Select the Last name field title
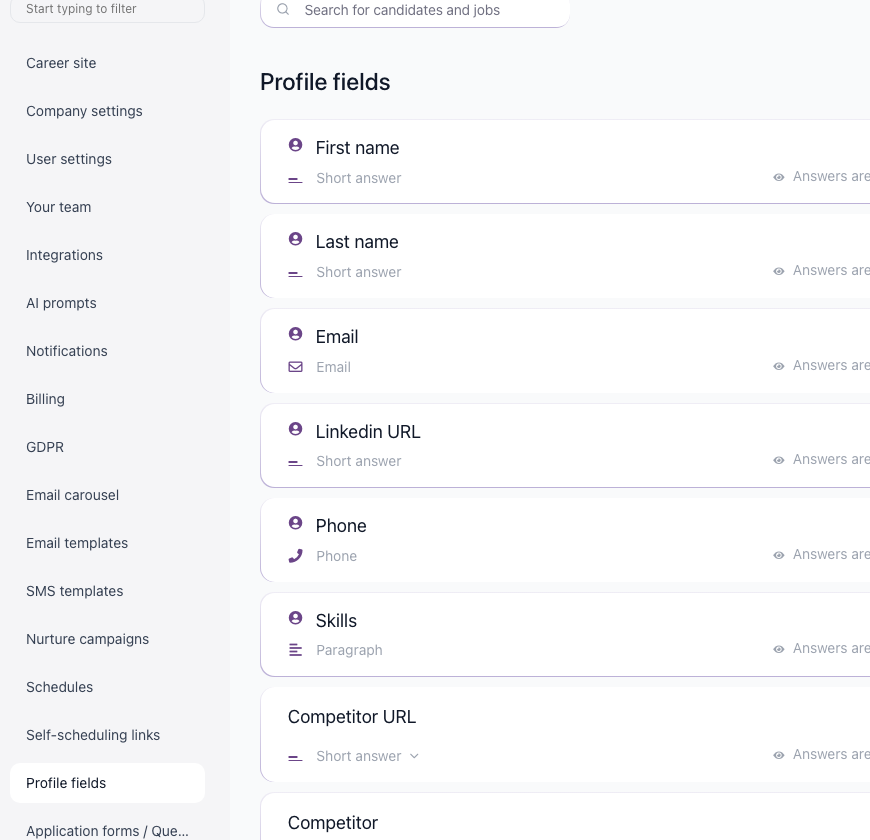 point(357,242)
